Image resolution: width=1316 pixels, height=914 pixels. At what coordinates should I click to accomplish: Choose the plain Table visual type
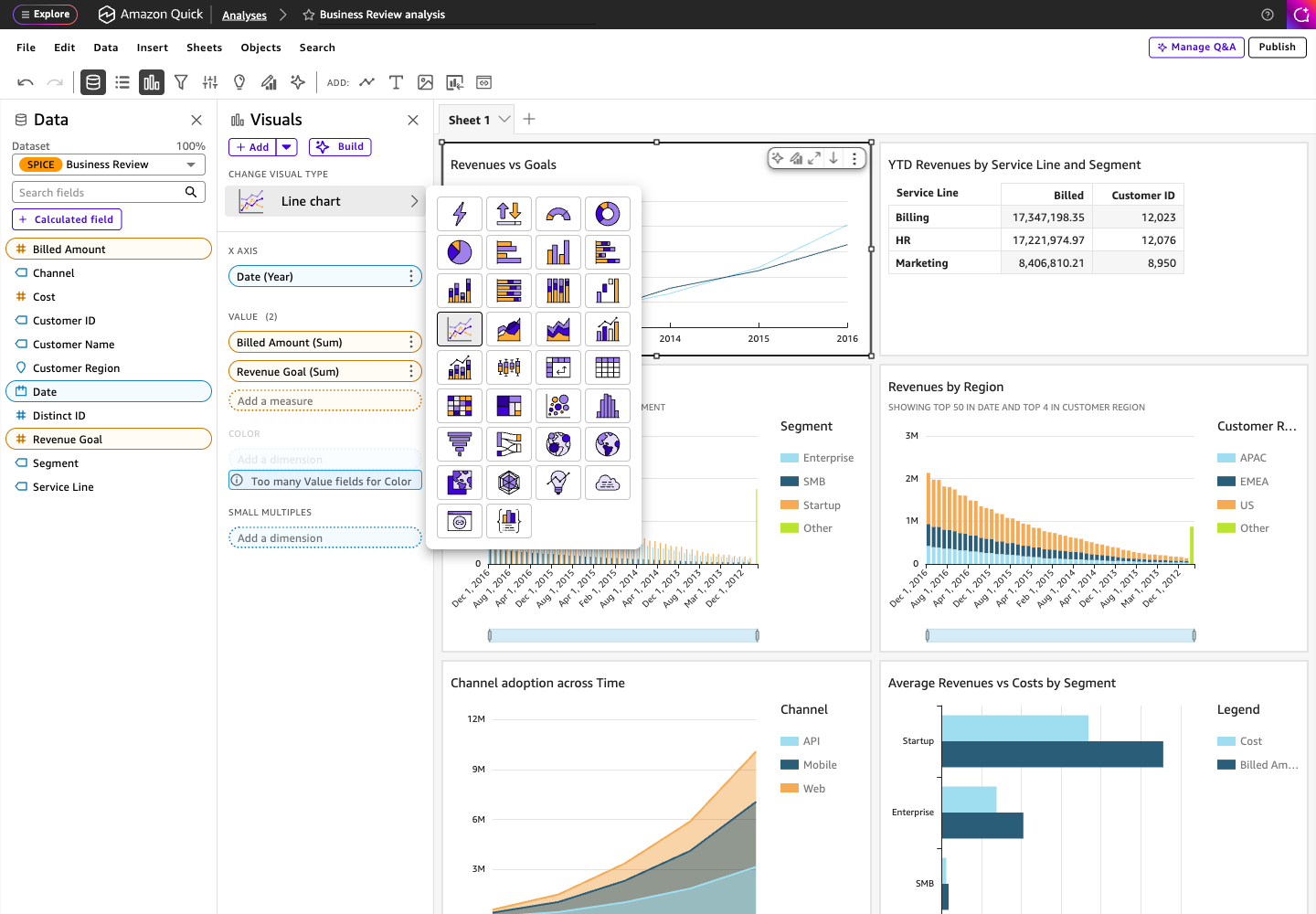click(x=608, y=367)
